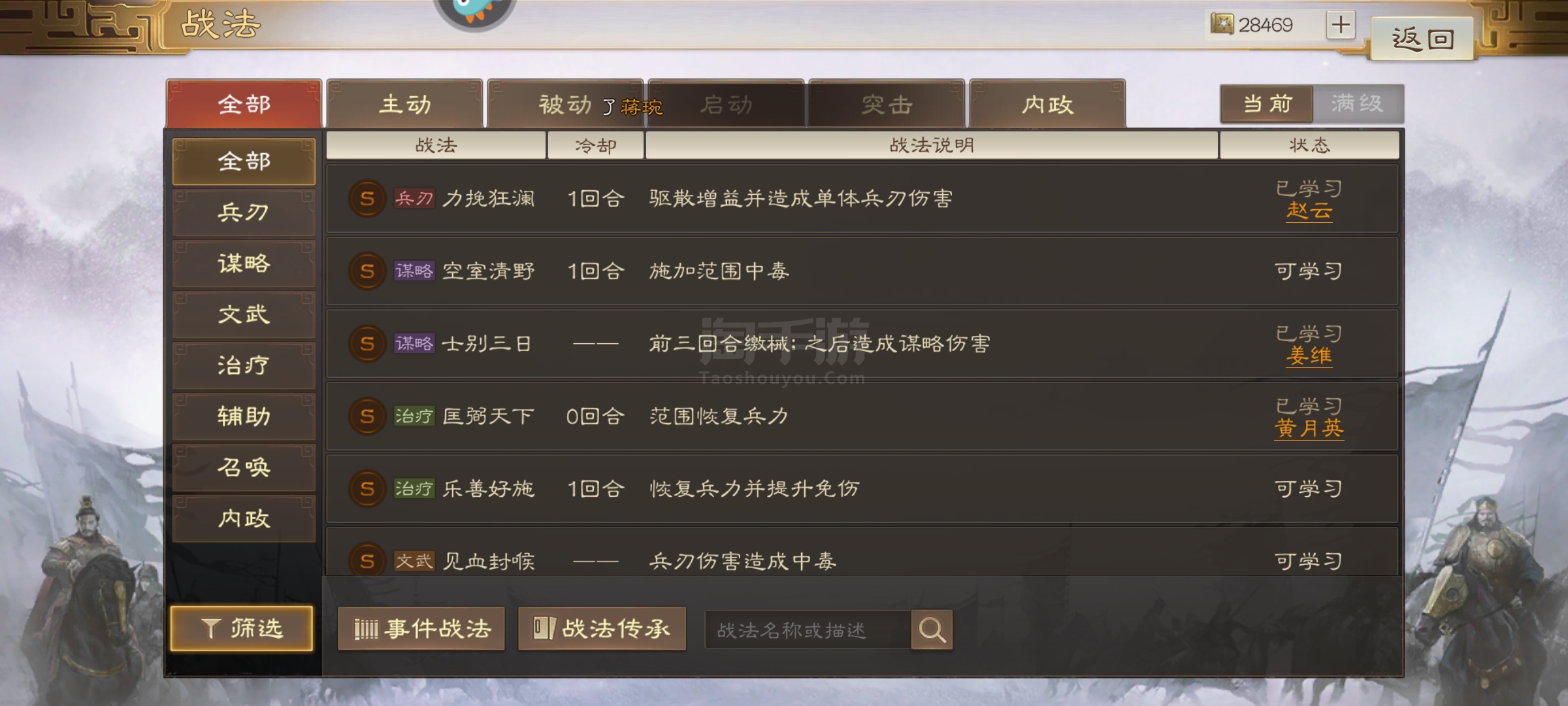Open the 赵云 hero link

click(1309, 210)
